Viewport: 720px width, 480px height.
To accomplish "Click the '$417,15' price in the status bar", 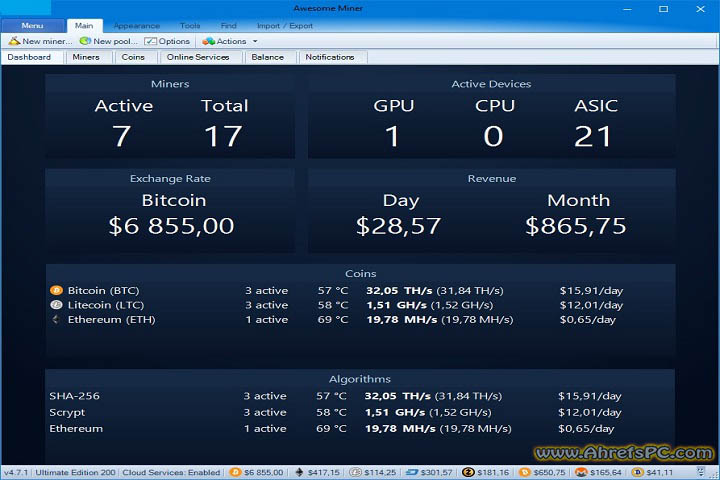I will [x=324, y=472].
